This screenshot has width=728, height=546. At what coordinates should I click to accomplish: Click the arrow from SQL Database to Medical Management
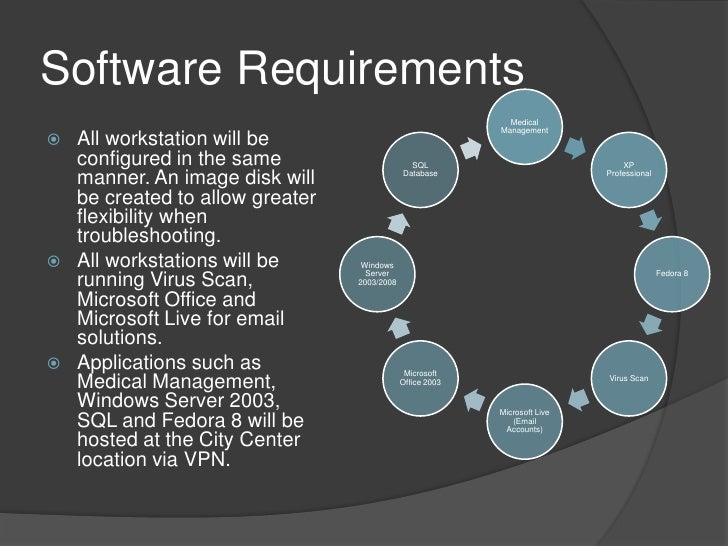[471, 149]
